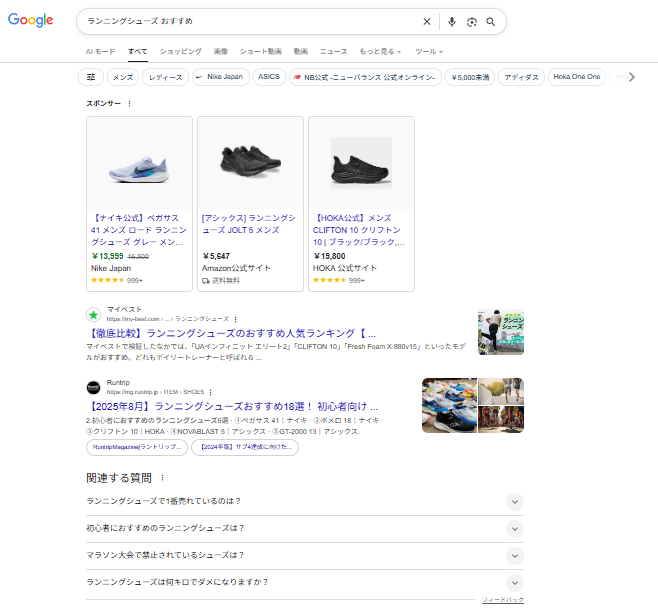This screenshot has width=658, height=616.
Task: Click inside the search input field
Action: pos(250,21)
